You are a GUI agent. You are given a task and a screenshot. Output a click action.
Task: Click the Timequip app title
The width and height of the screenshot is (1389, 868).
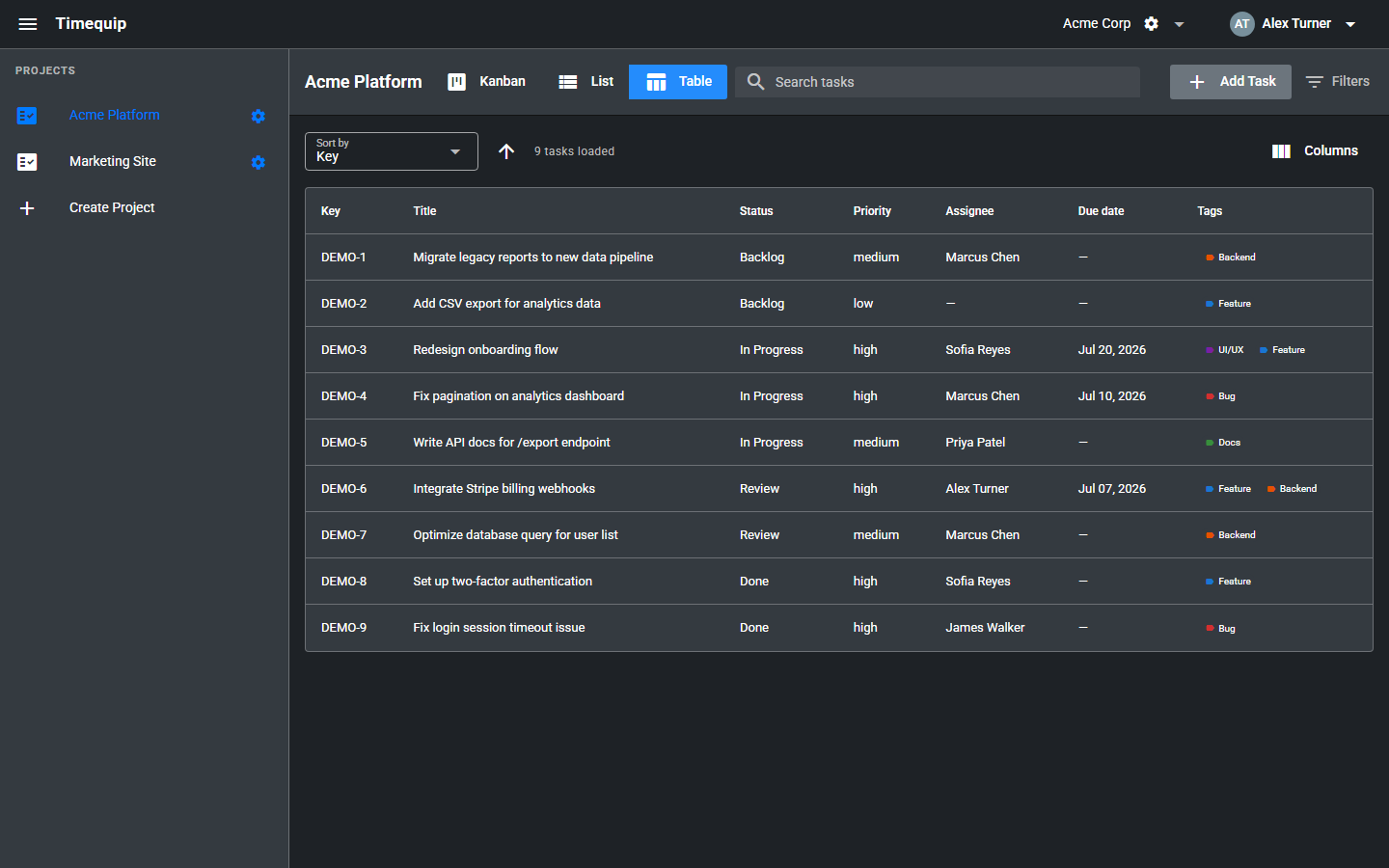pyautogui.click(x=91, y=23)
